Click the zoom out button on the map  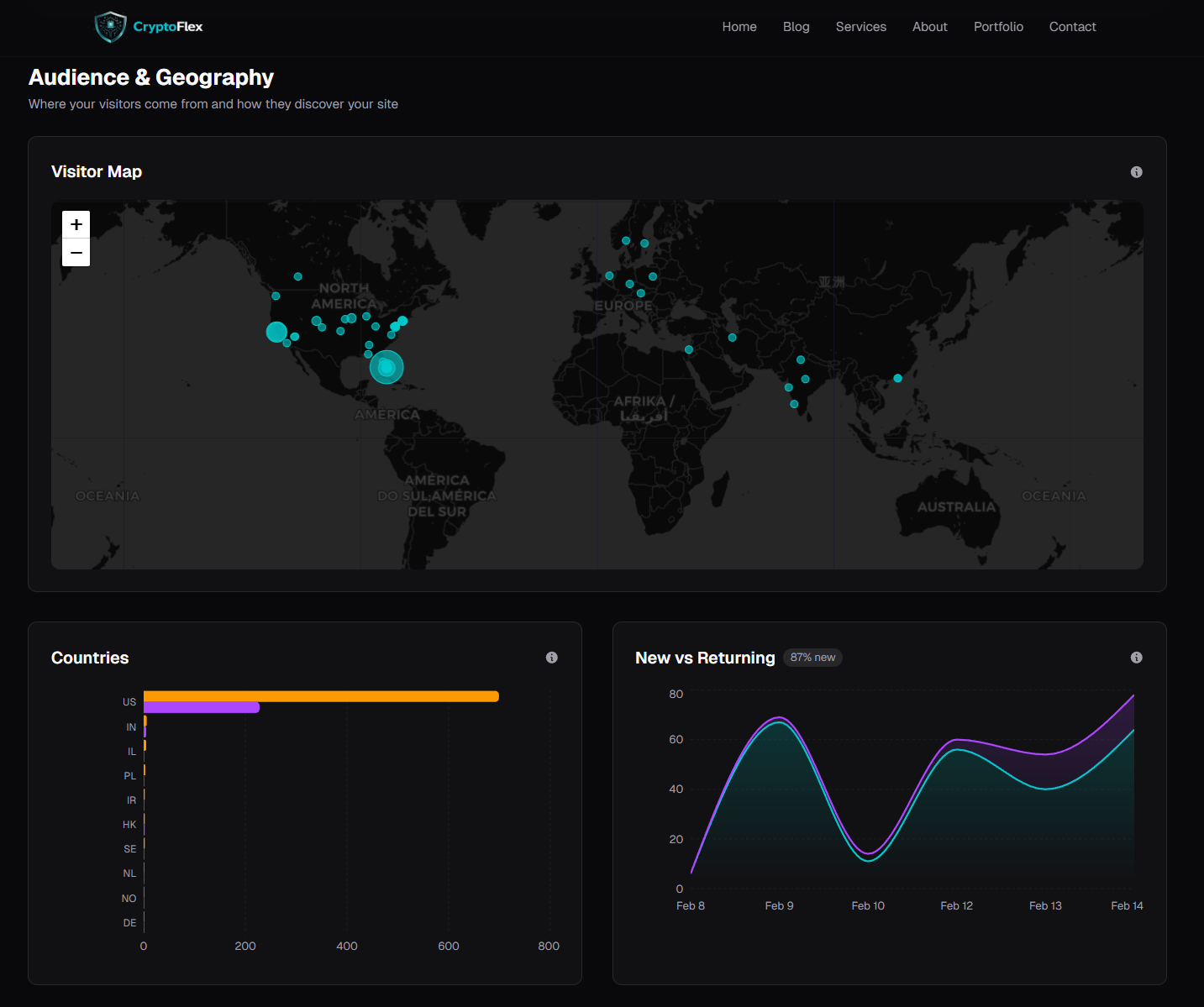[76, 252]
